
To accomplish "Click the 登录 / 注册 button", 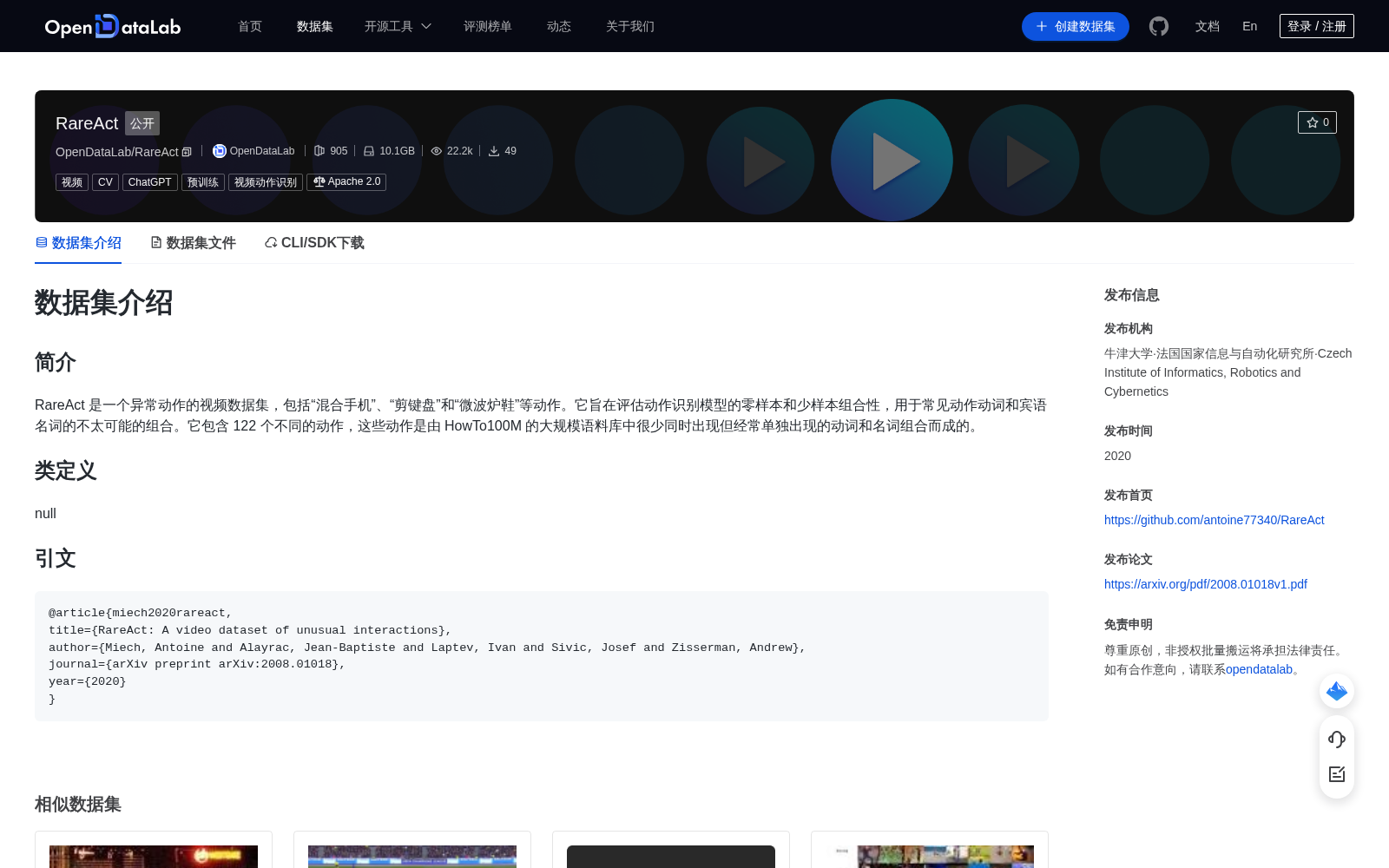I will (1317, 26).
